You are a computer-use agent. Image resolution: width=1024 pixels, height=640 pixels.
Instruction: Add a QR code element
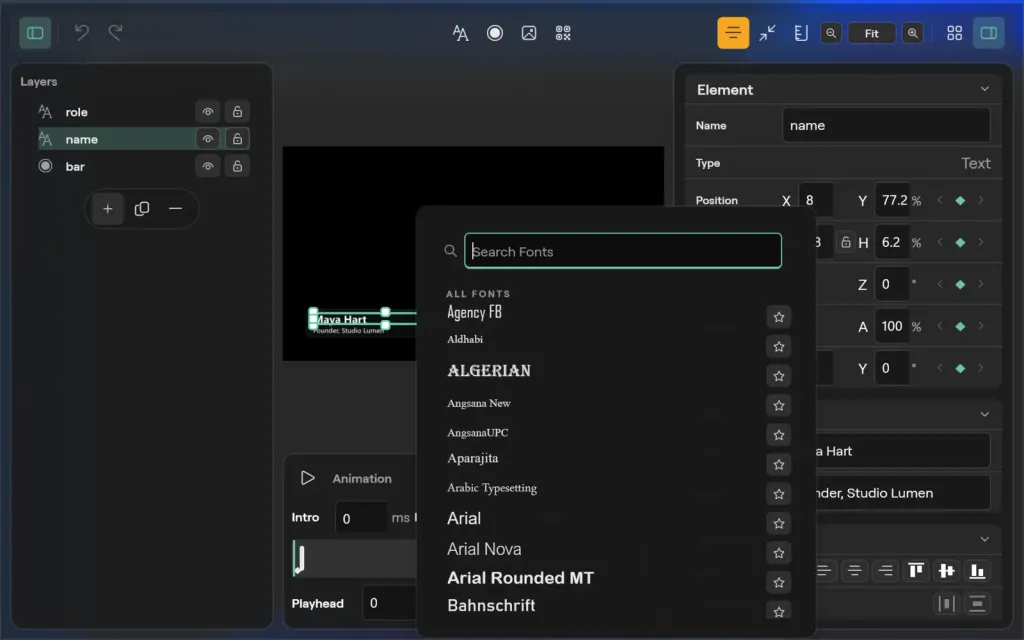(563, 33)
